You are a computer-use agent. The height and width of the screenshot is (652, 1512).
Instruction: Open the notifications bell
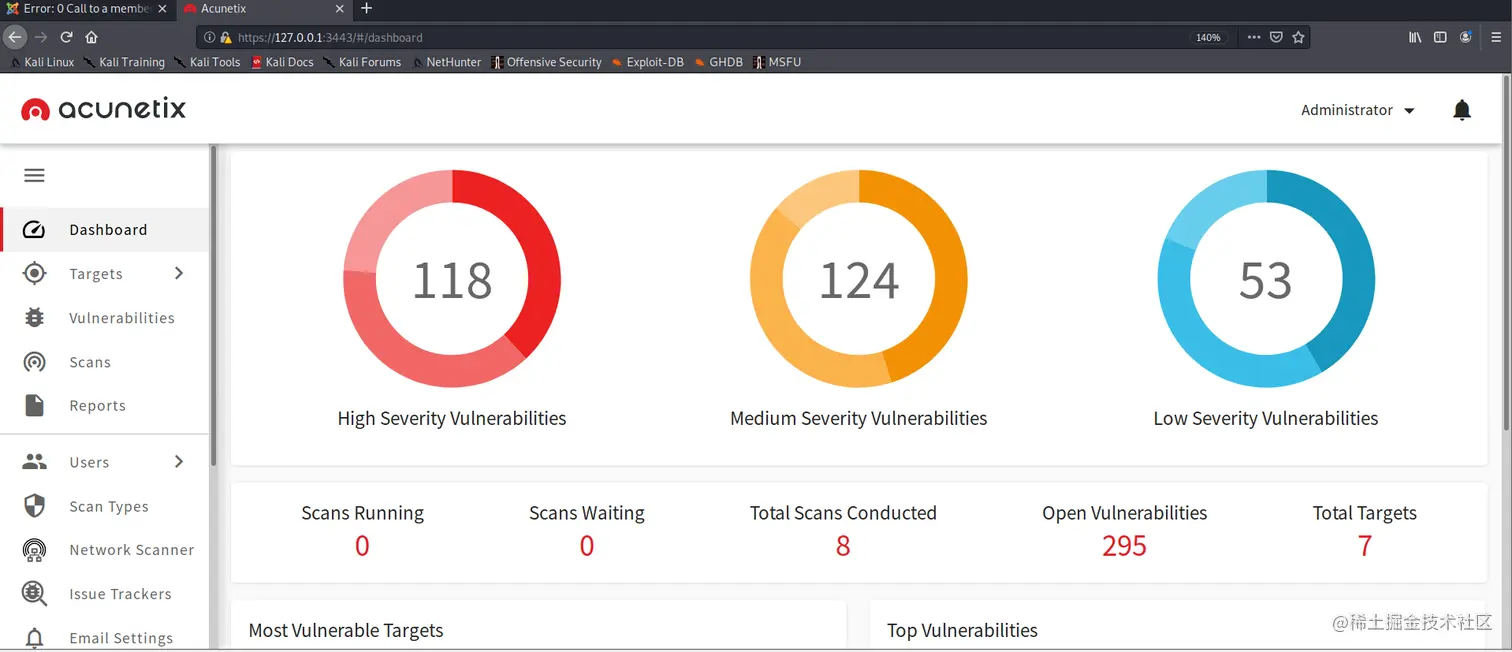click(1462, 110)
